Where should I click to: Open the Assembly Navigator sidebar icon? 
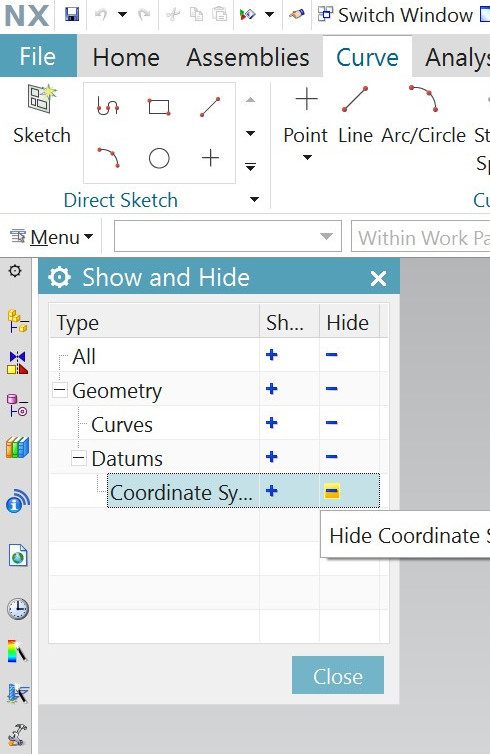18,321
